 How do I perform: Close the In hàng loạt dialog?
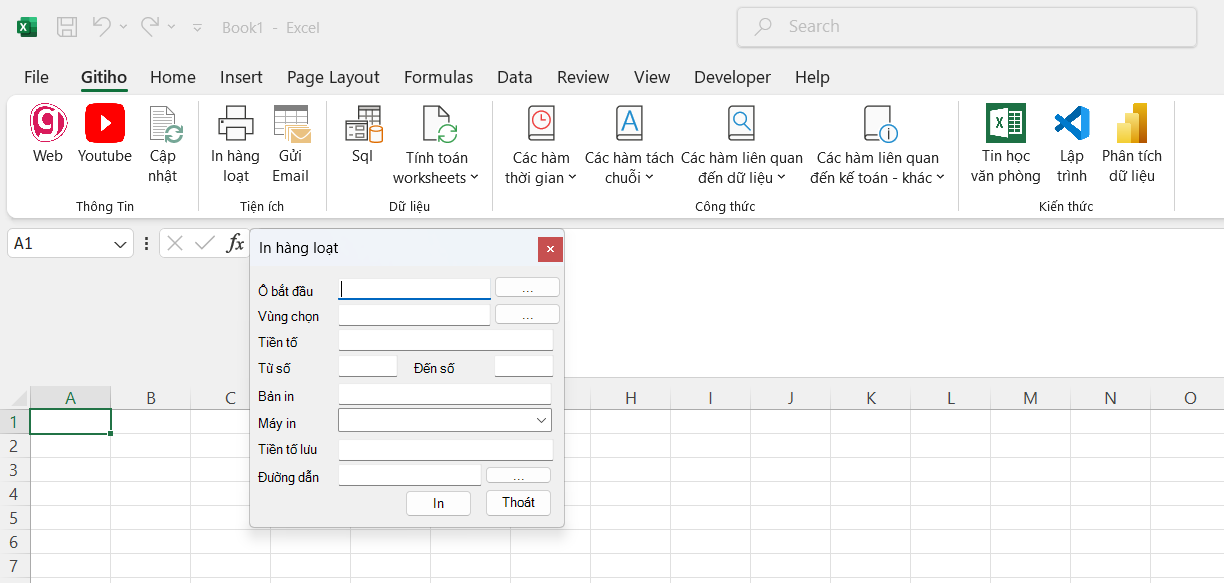(x=550, y=249)
